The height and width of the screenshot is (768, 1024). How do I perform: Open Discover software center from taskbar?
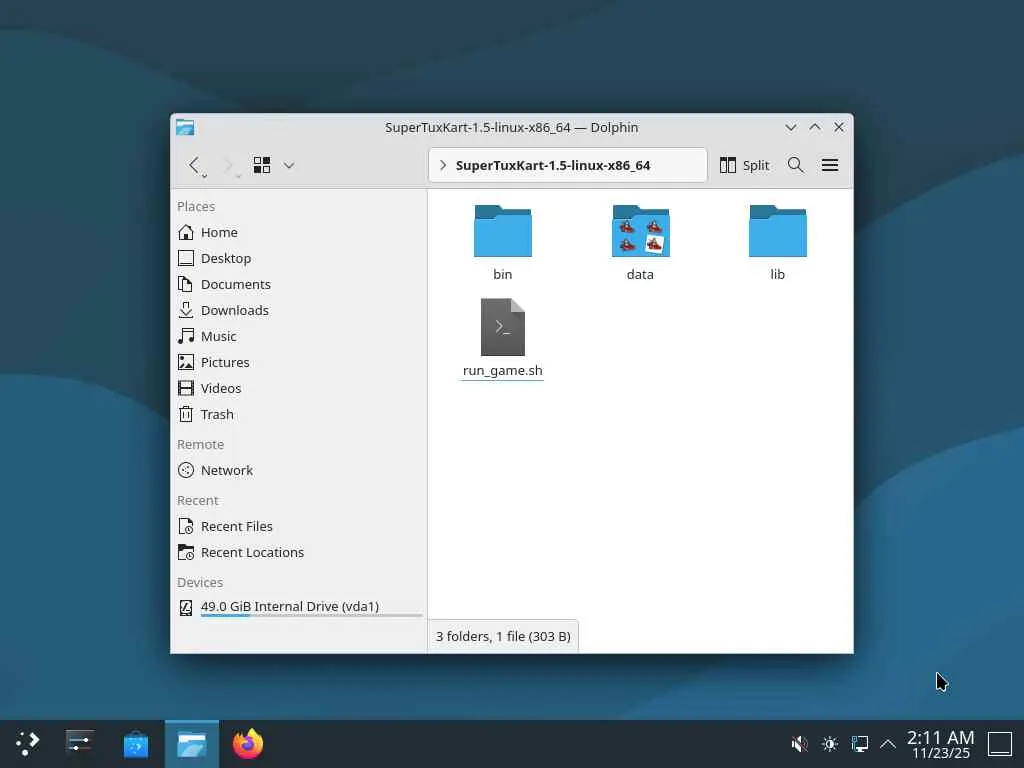136,744
